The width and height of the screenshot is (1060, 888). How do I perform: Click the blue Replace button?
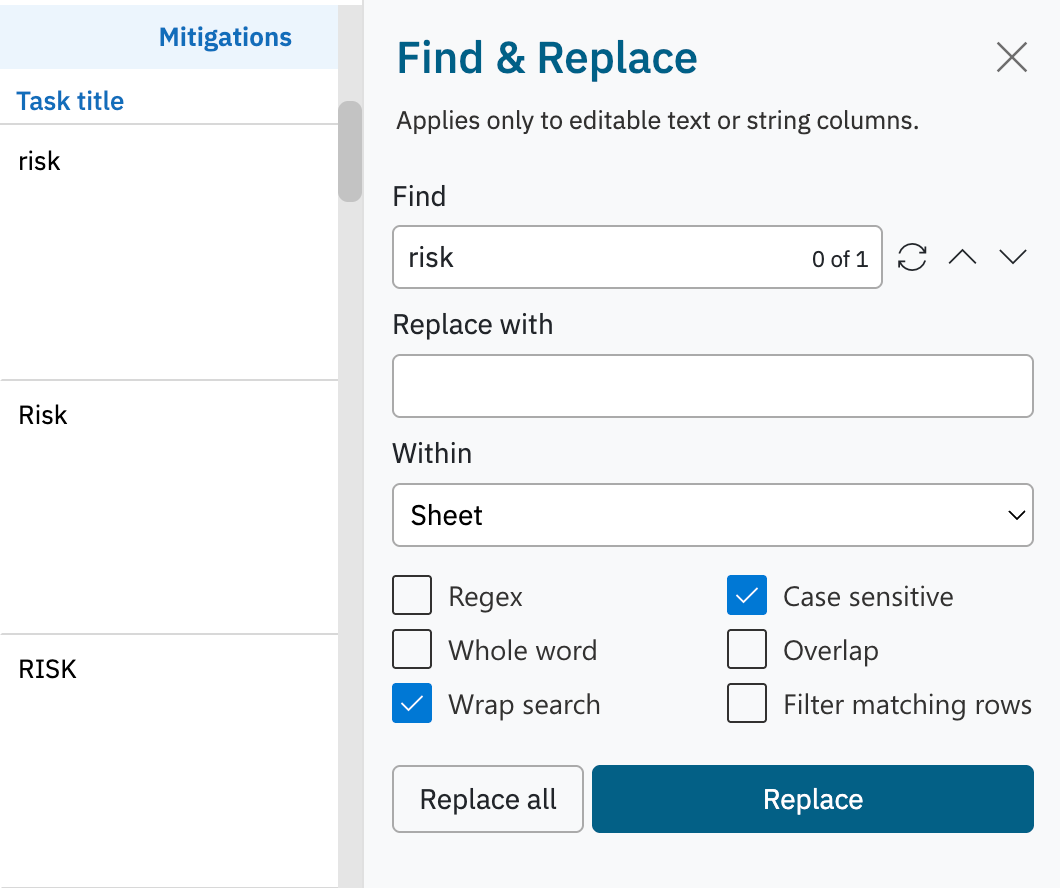click(812, 799)
